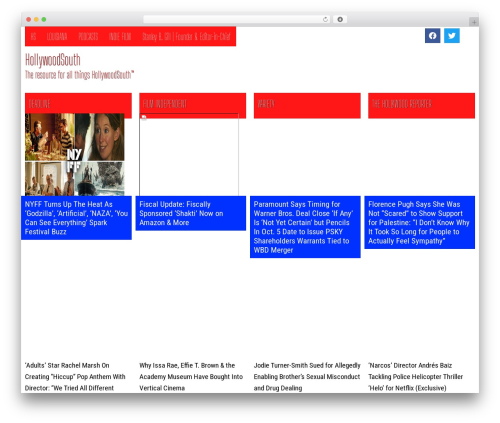Viewport: 500px width, 423px height.
Task: Click the yellow minimize window button
Action: 36,19
